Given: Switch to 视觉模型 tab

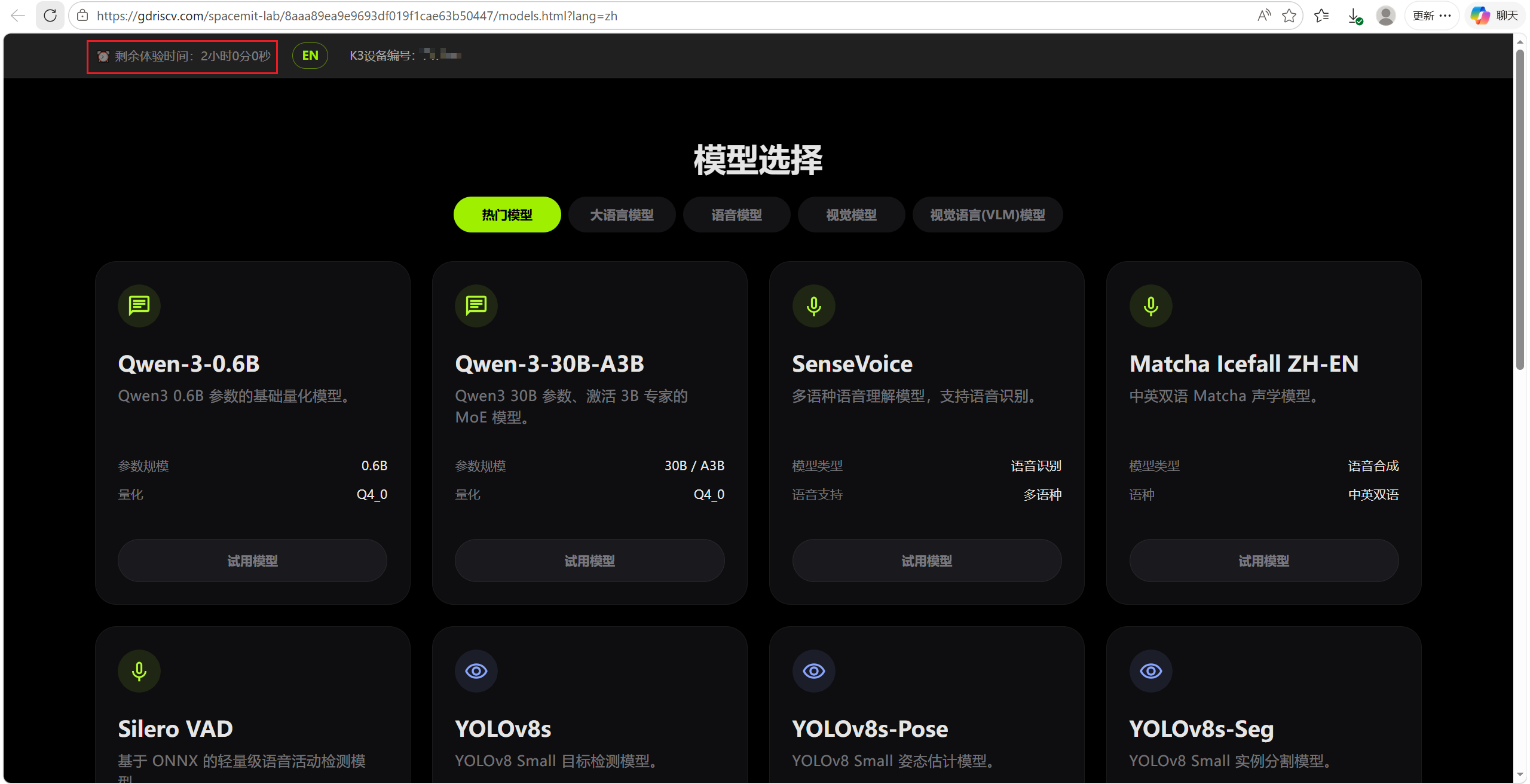Looking at the screenshot, I should 852,215.
